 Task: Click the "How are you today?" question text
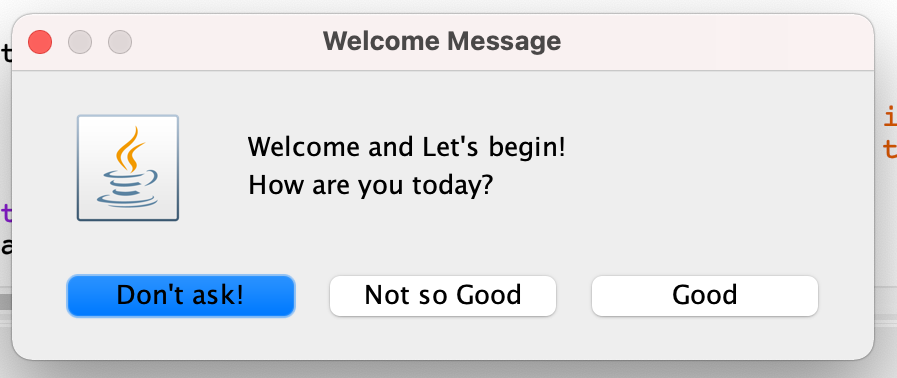(370, 186)
